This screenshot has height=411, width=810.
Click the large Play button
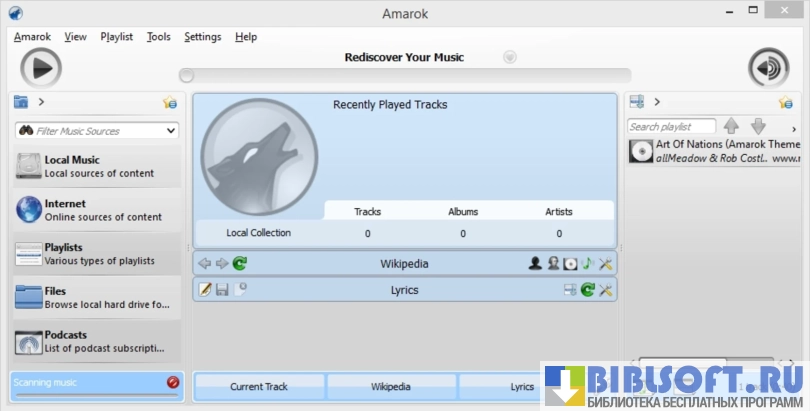click(x=41, y=68)
